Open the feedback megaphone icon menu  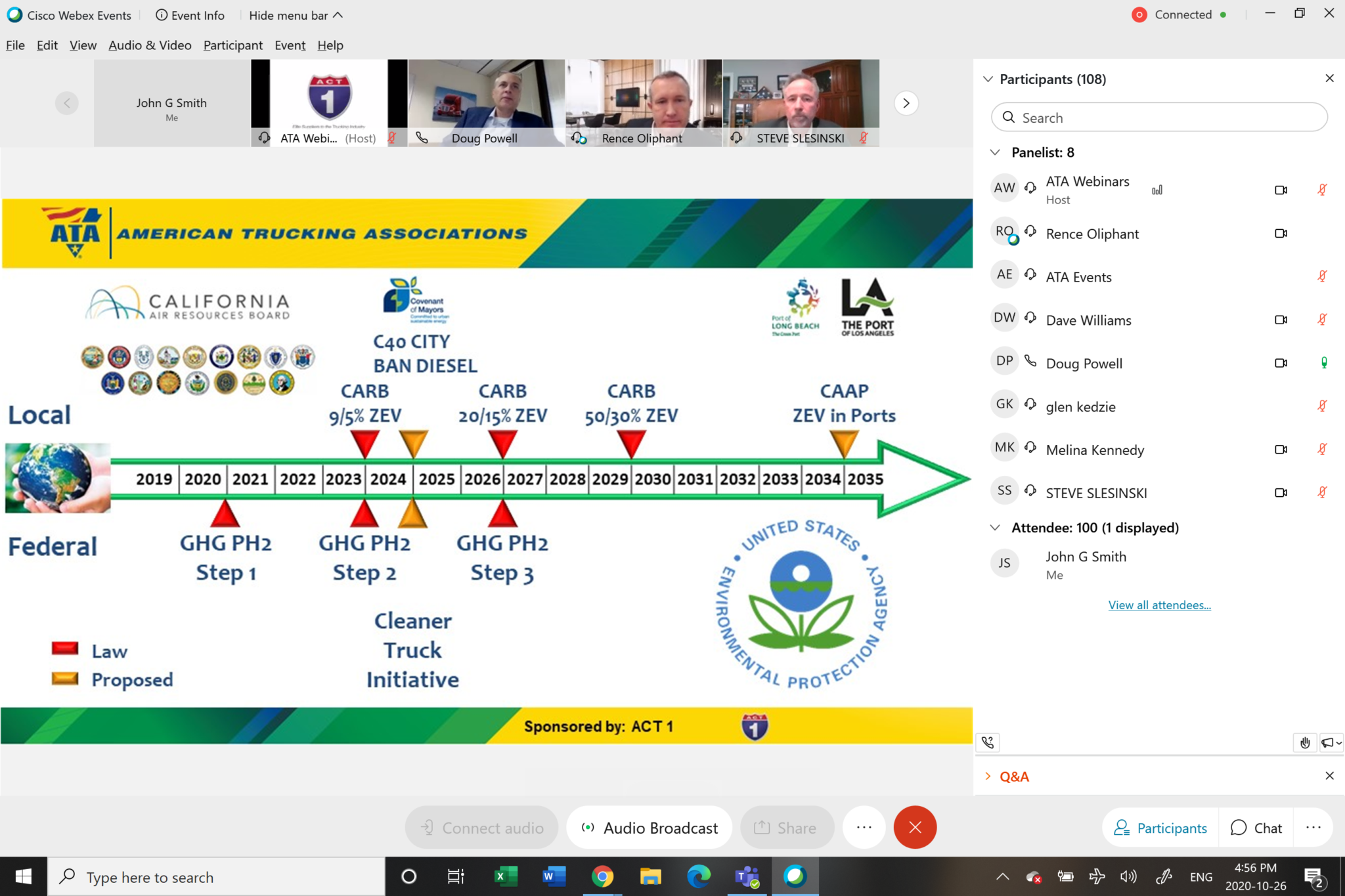[1331, 742]
